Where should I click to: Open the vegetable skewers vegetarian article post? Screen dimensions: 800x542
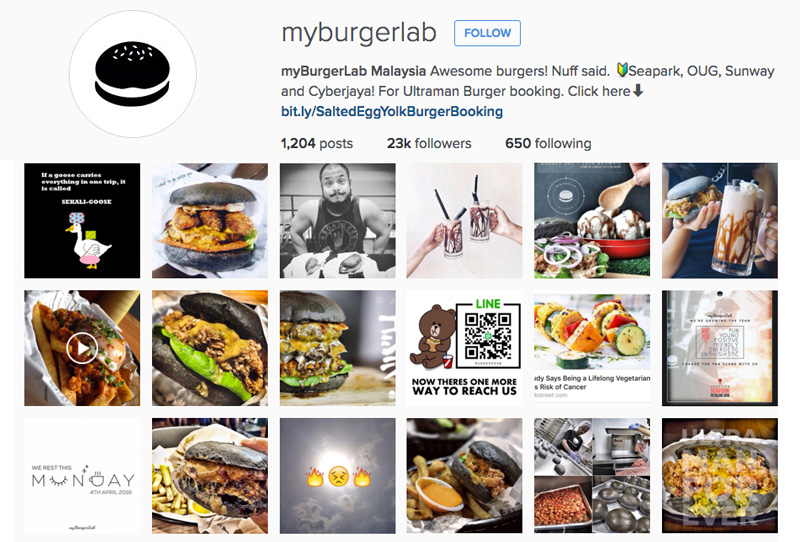pos(592,348)
